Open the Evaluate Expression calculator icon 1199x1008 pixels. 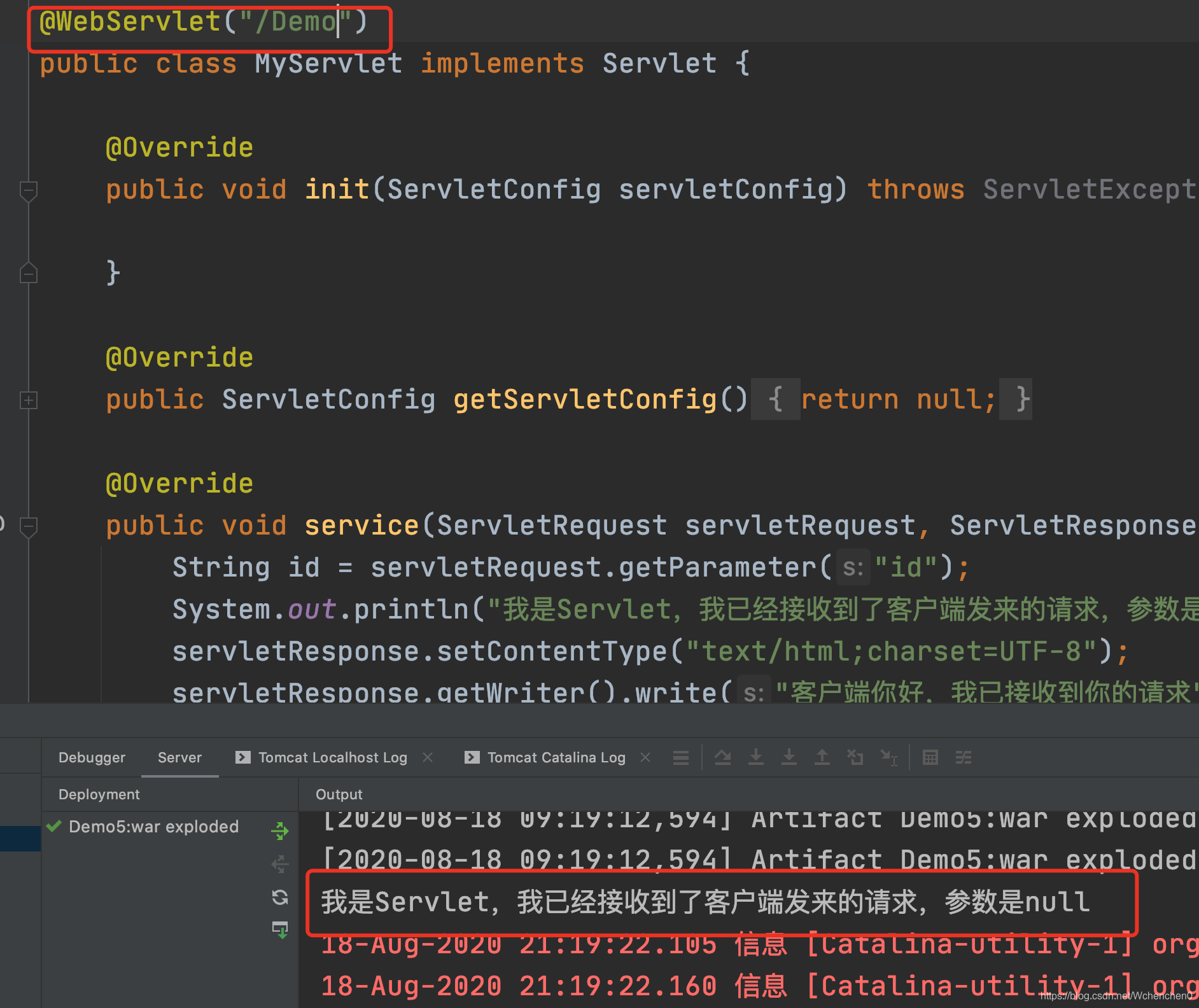pyautogui.click(x=930, y=757)
